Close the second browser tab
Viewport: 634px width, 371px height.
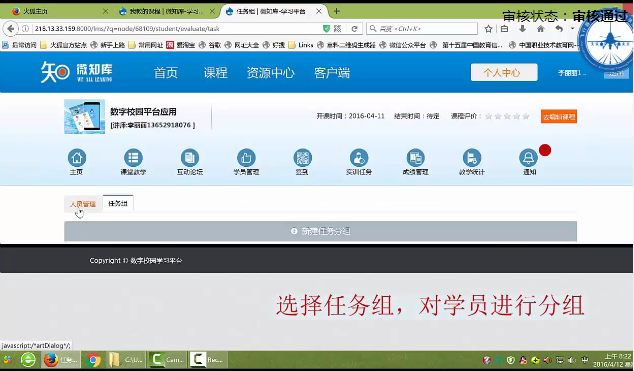212,11
